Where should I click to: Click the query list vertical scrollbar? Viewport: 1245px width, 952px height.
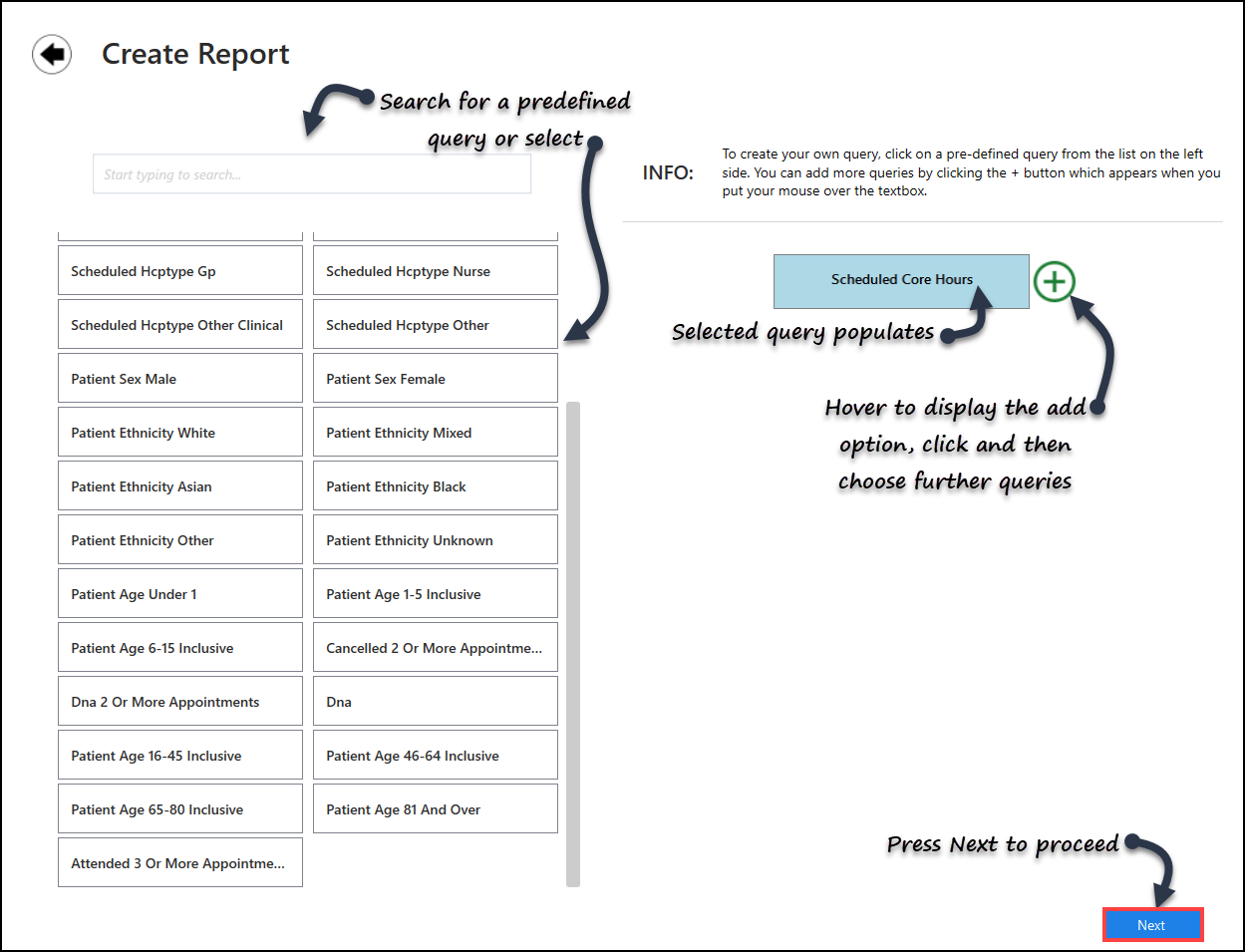(573, 643)
